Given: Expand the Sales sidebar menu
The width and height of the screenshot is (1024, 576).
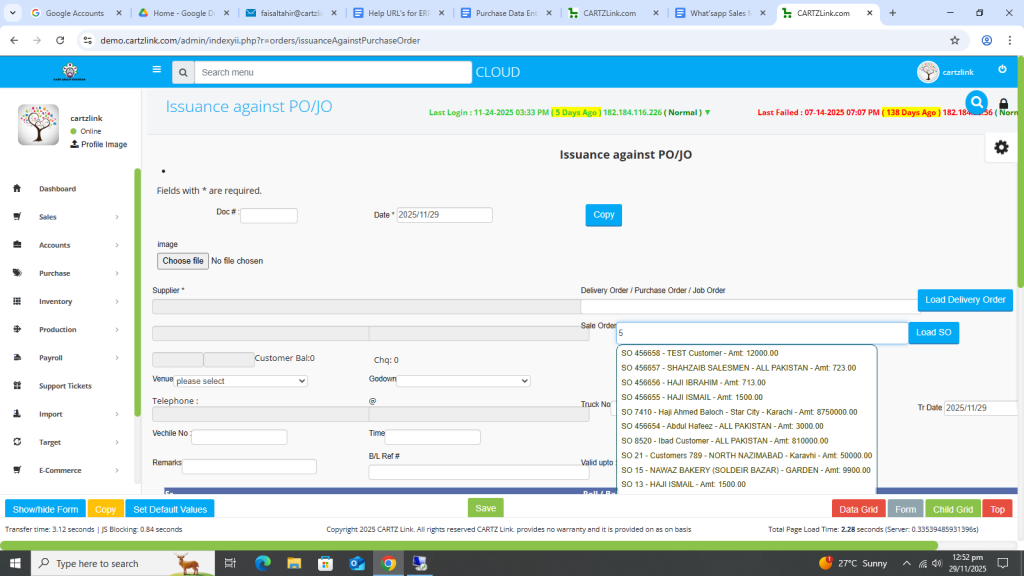Looking at the screenshot, I should tap(48, 217).
